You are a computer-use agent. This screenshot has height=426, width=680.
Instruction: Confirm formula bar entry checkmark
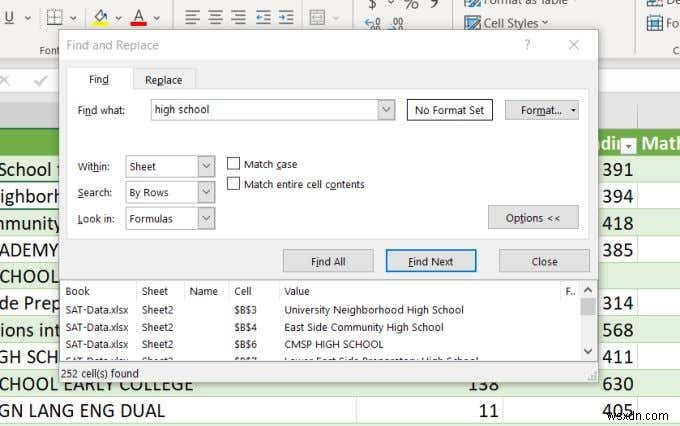(40, 81)
